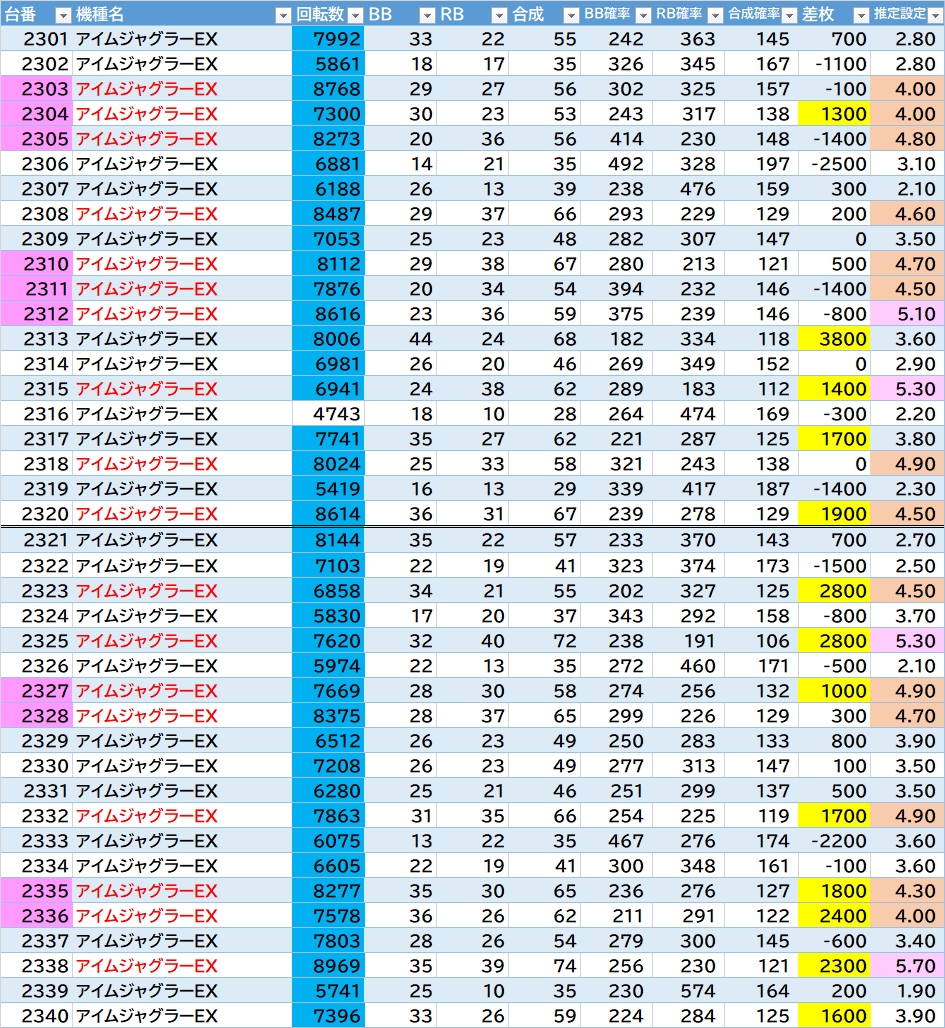Open the 機種名 column filter dropdown
The image size is (945, 1028).
click(x=283, y=15)
